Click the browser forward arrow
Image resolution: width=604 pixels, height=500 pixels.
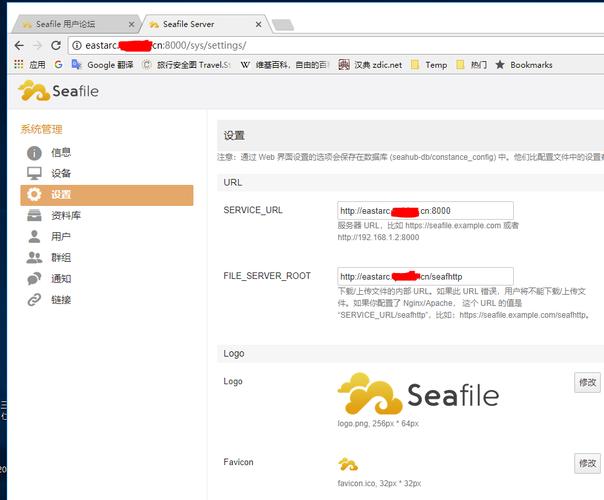pos(37,45)
